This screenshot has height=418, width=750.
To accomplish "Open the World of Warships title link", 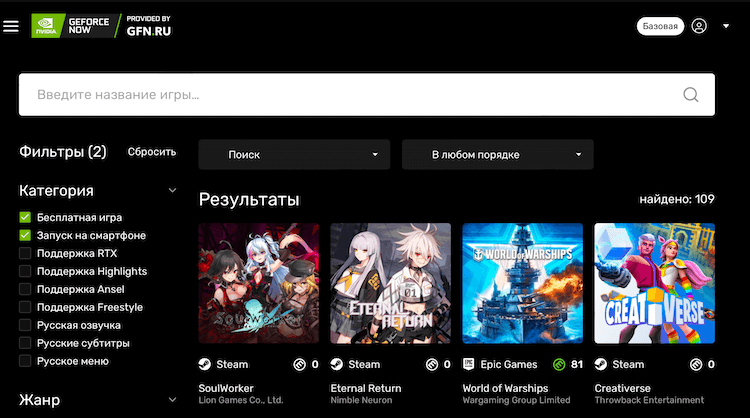I will (x=505, y=388).
